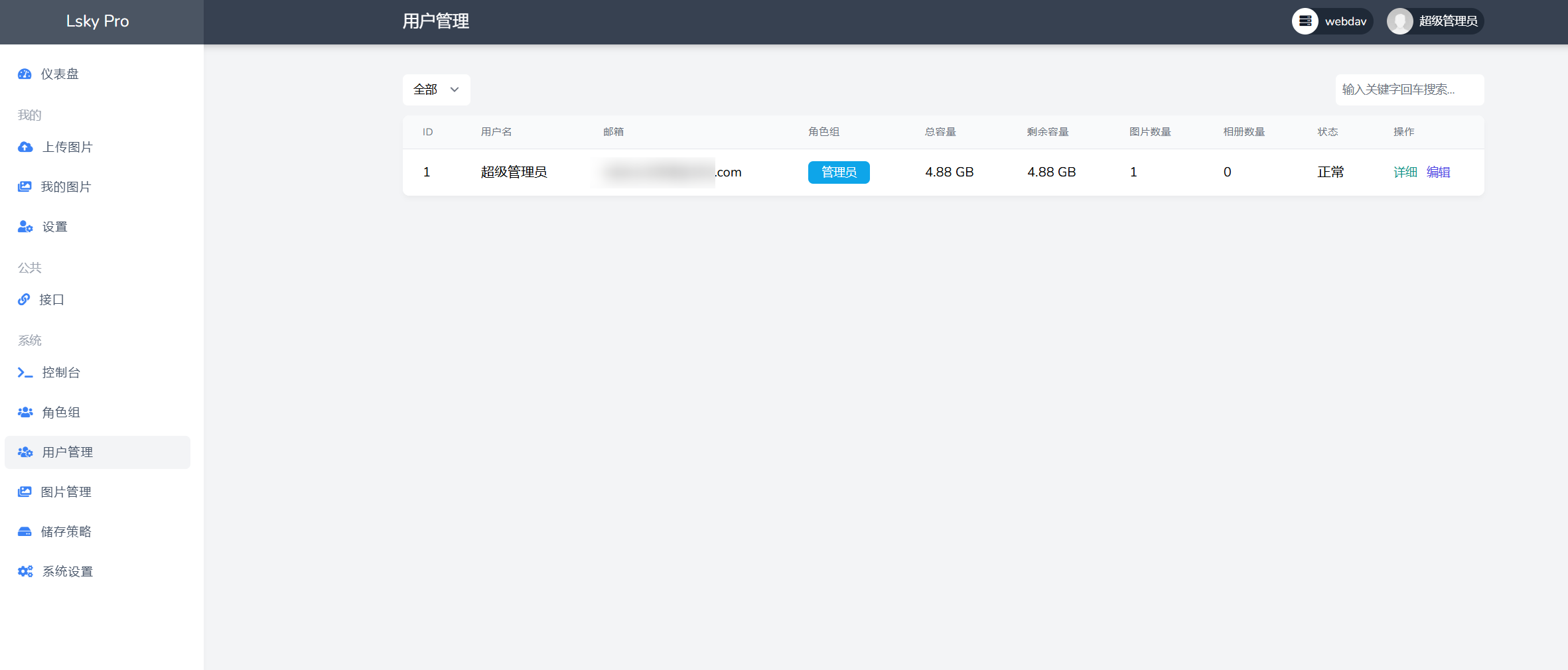Click the API link chain icon

[x=24, y=300]
